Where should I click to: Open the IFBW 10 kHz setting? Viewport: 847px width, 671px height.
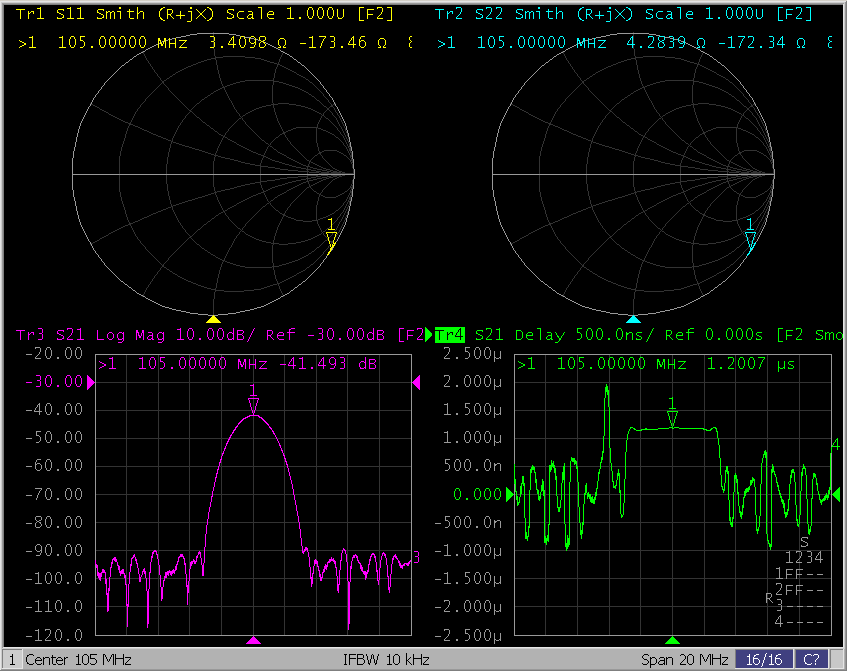(388, 661)
